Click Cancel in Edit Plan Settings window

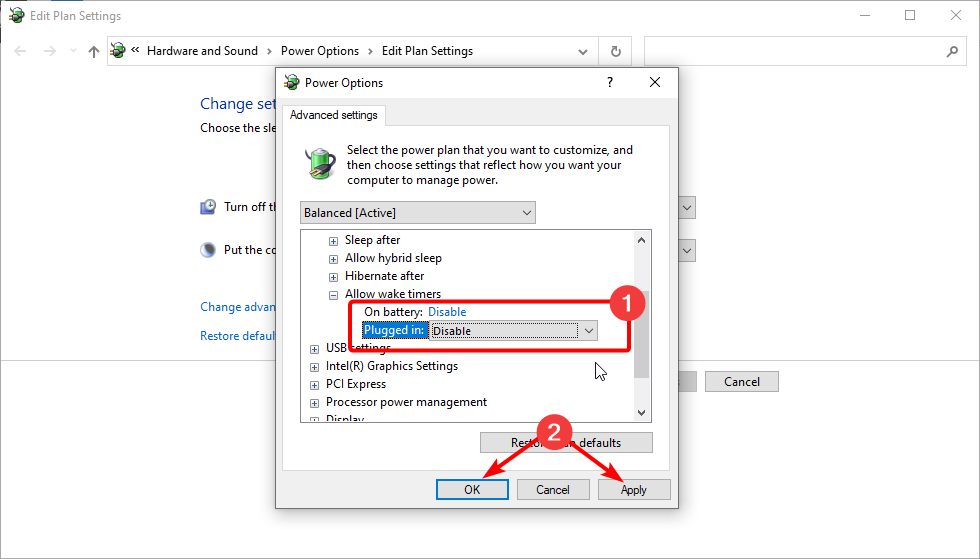click(x=742, y=381)
